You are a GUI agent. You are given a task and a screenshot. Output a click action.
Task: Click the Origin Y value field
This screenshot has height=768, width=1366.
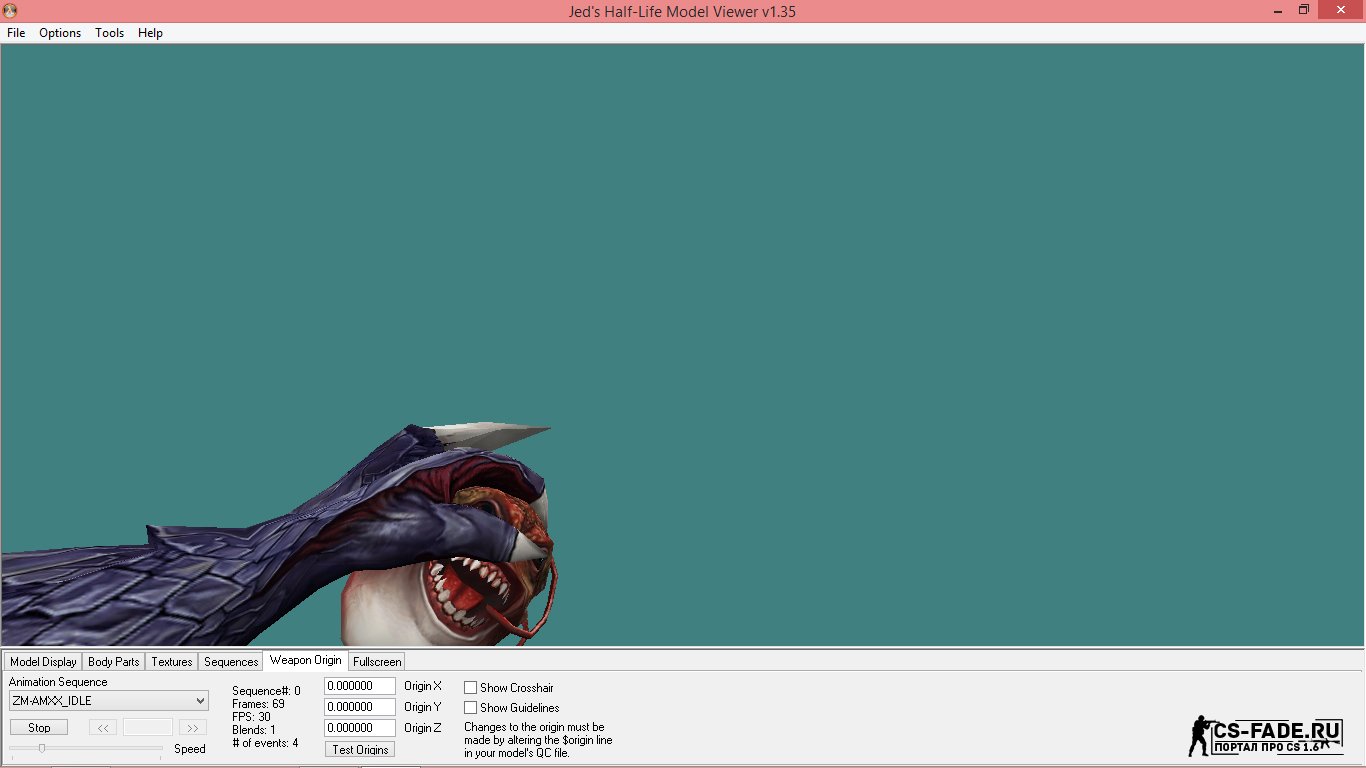tap(360, 707)
